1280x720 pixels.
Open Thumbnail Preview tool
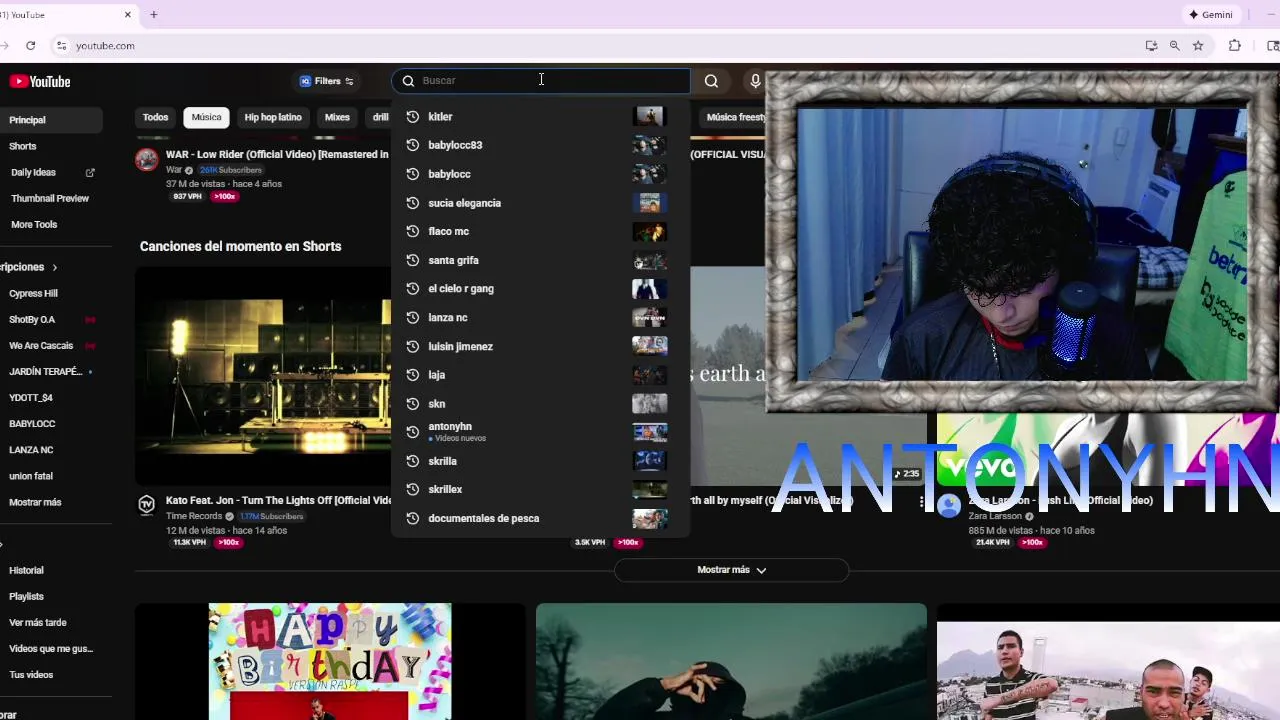point(50,198)
